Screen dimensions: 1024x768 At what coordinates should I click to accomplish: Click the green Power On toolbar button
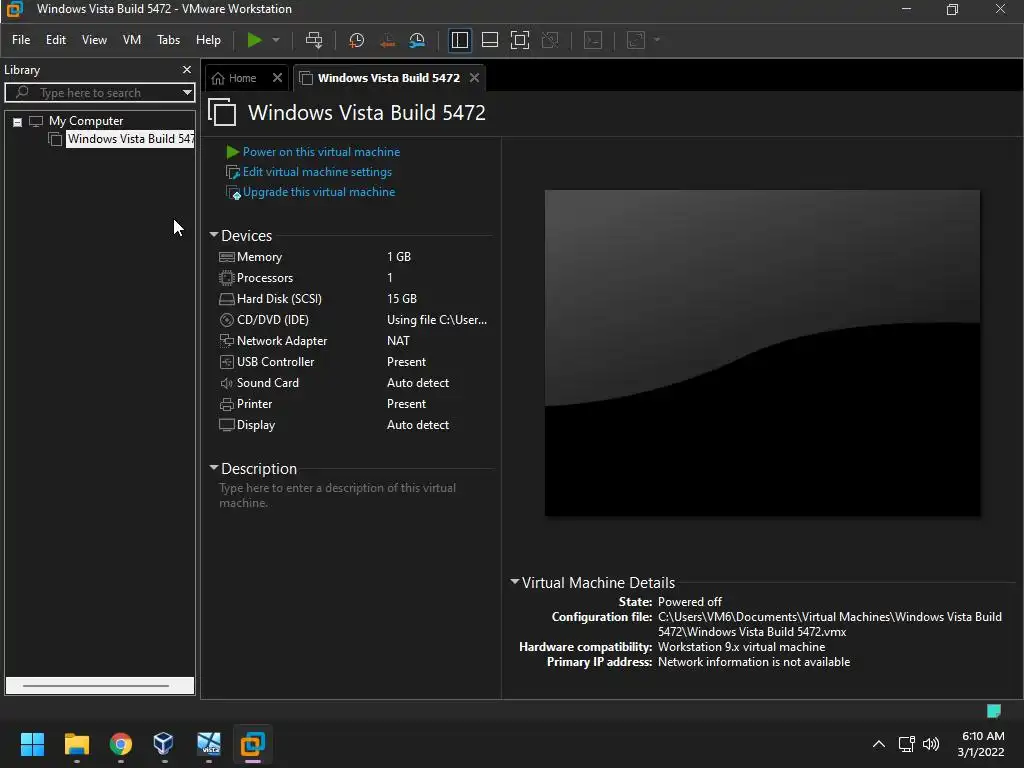pyautogui.click(x=254, y=40)
